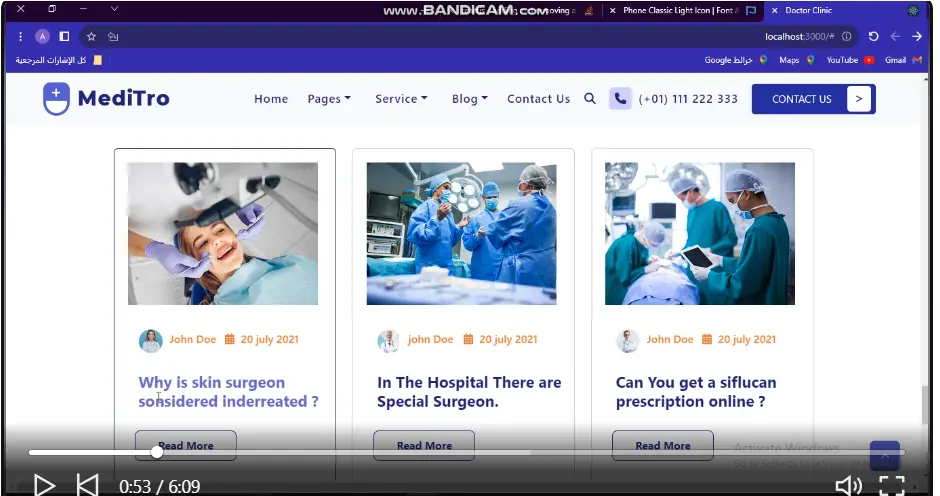Screen dimensions: 940x496
Task: Open the tab list chevron in title bar
Action: (114, 9)
